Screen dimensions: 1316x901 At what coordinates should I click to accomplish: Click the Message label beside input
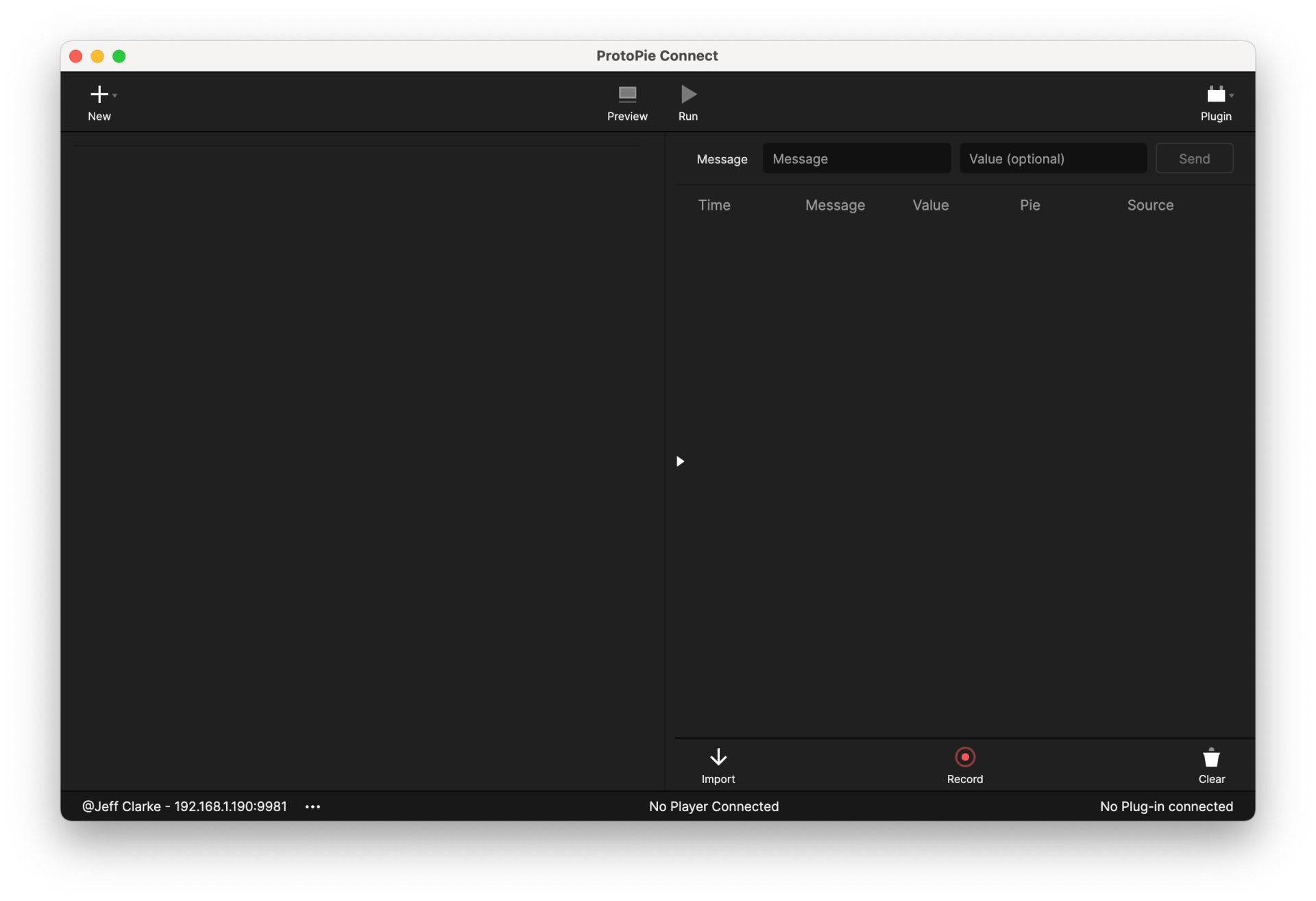pyautogui.click(x=722, y=159)
